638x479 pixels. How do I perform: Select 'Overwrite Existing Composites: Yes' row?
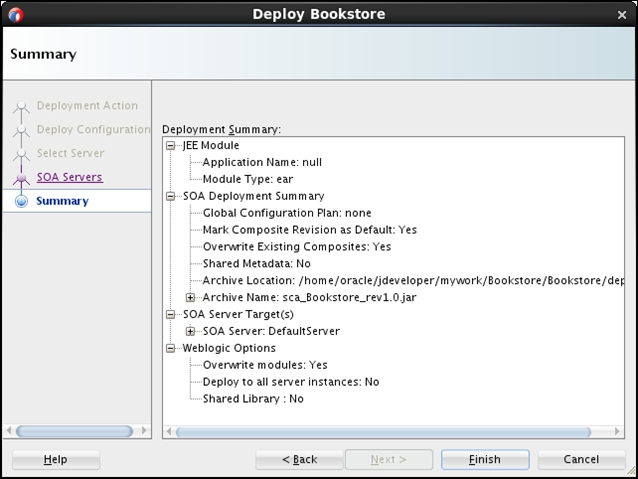pyautogui.click(x=297, y=247)
